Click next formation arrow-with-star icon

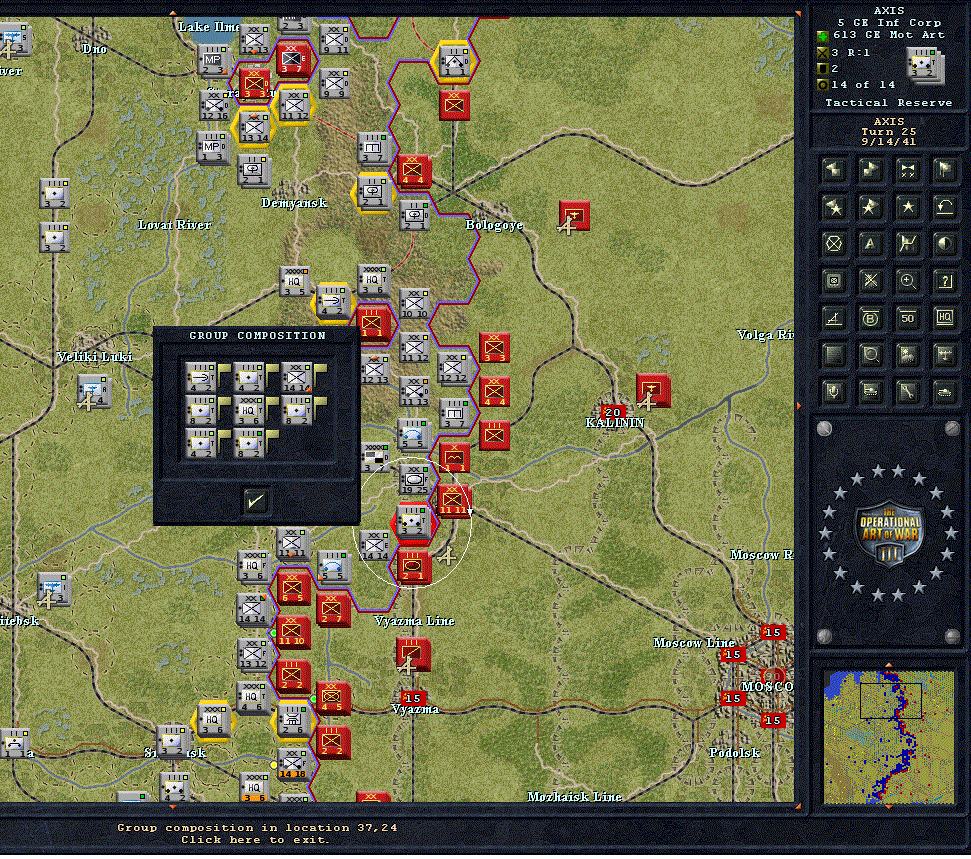click(871, 207)
